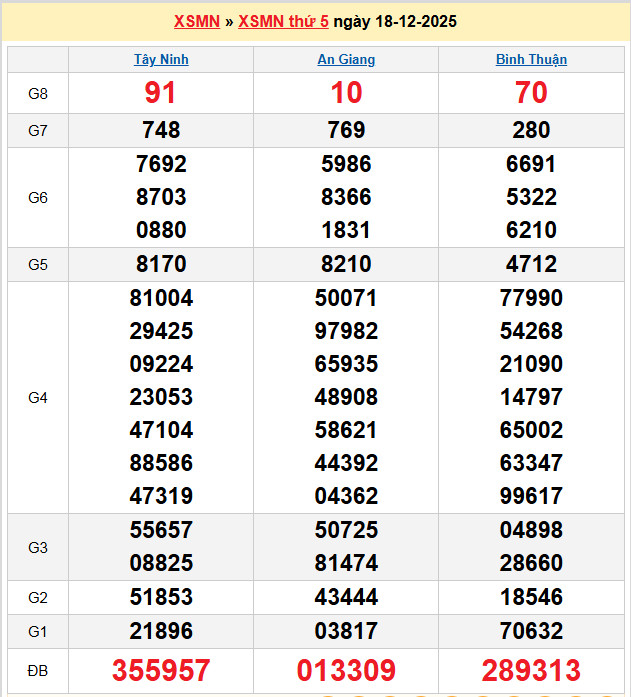Select An Giang G3 number 81474

click(346, 564)
